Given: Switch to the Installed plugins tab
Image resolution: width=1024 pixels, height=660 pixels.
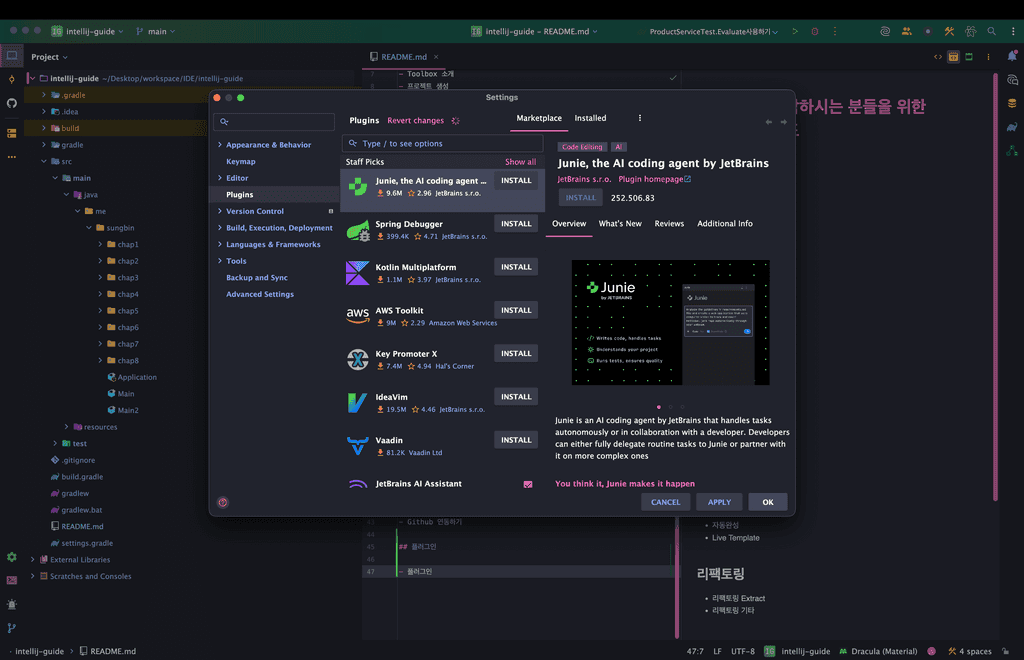Looking at the screenshot, I should tap(590, 118).
